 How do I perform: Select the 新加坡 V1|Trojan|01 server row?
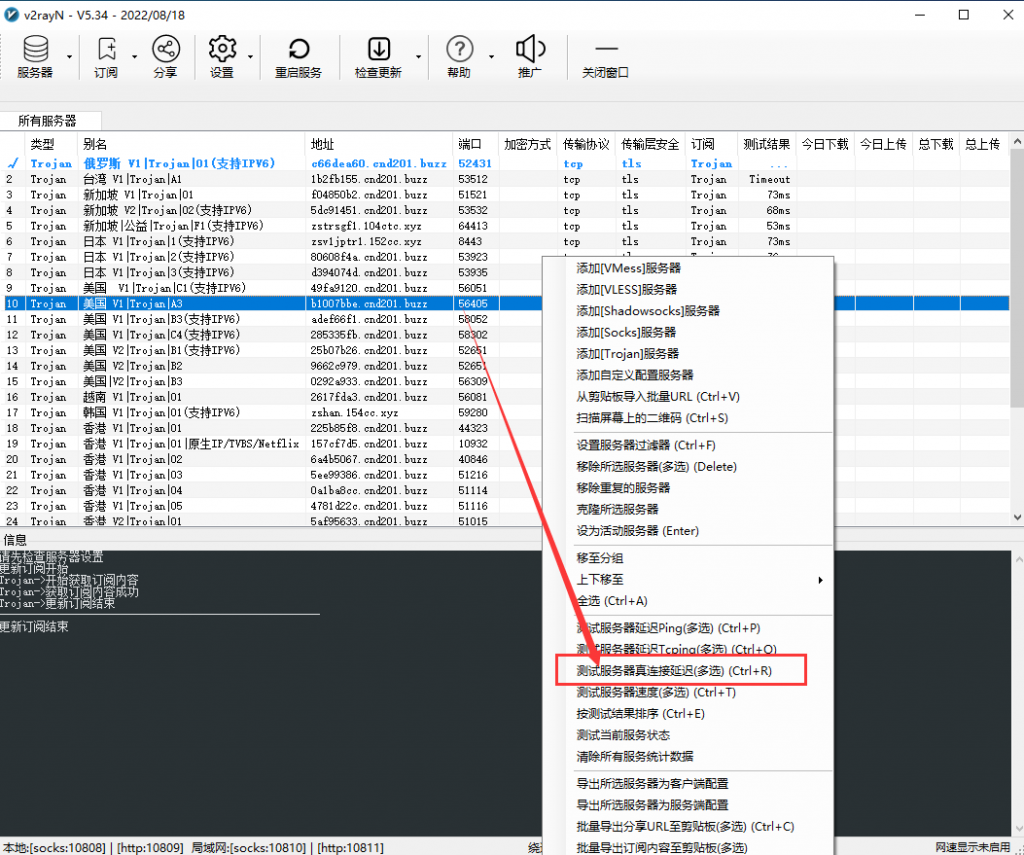click(505, 195)
